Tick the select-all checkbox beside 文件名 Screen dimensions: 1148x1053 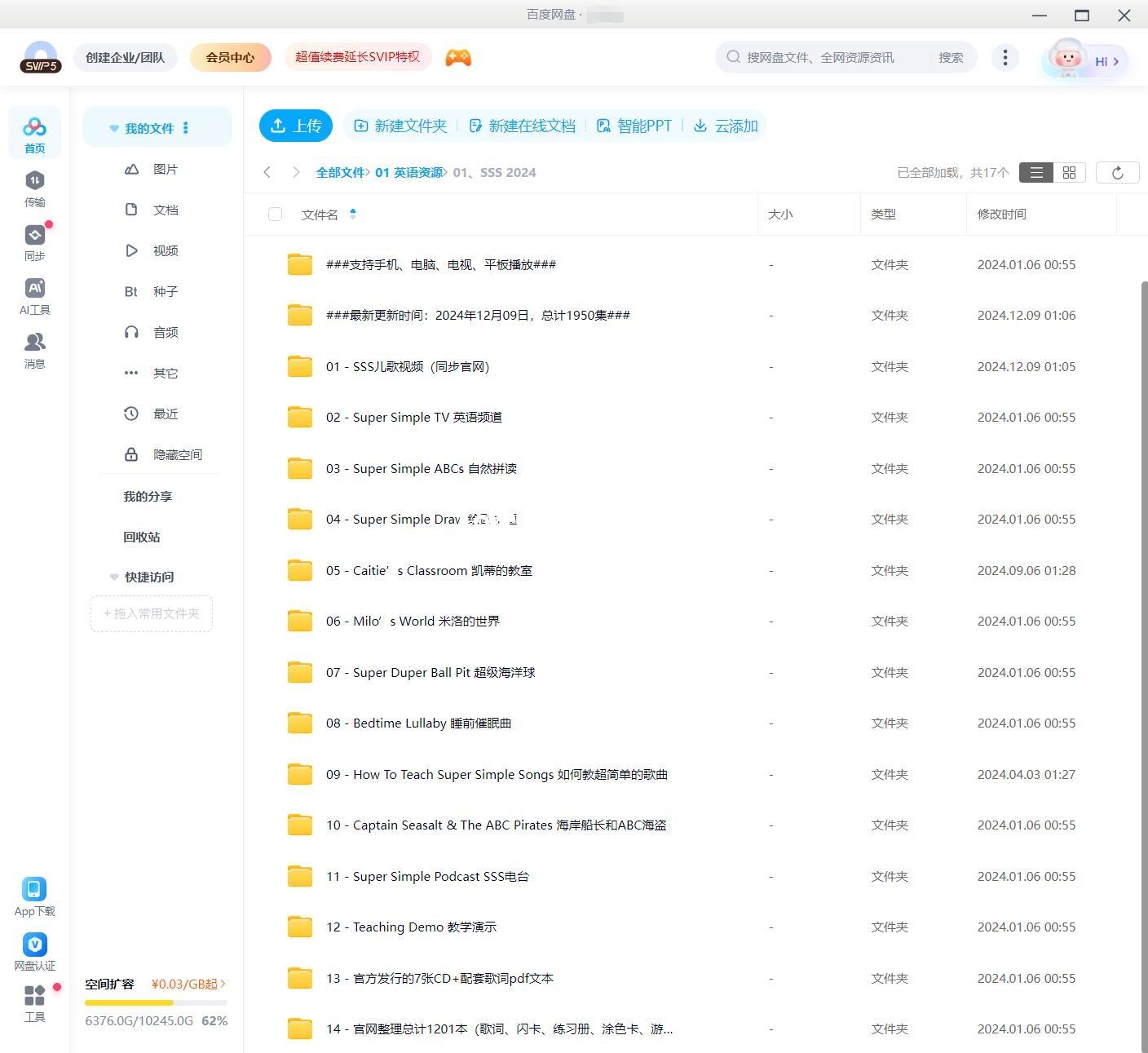pos(275,215)
